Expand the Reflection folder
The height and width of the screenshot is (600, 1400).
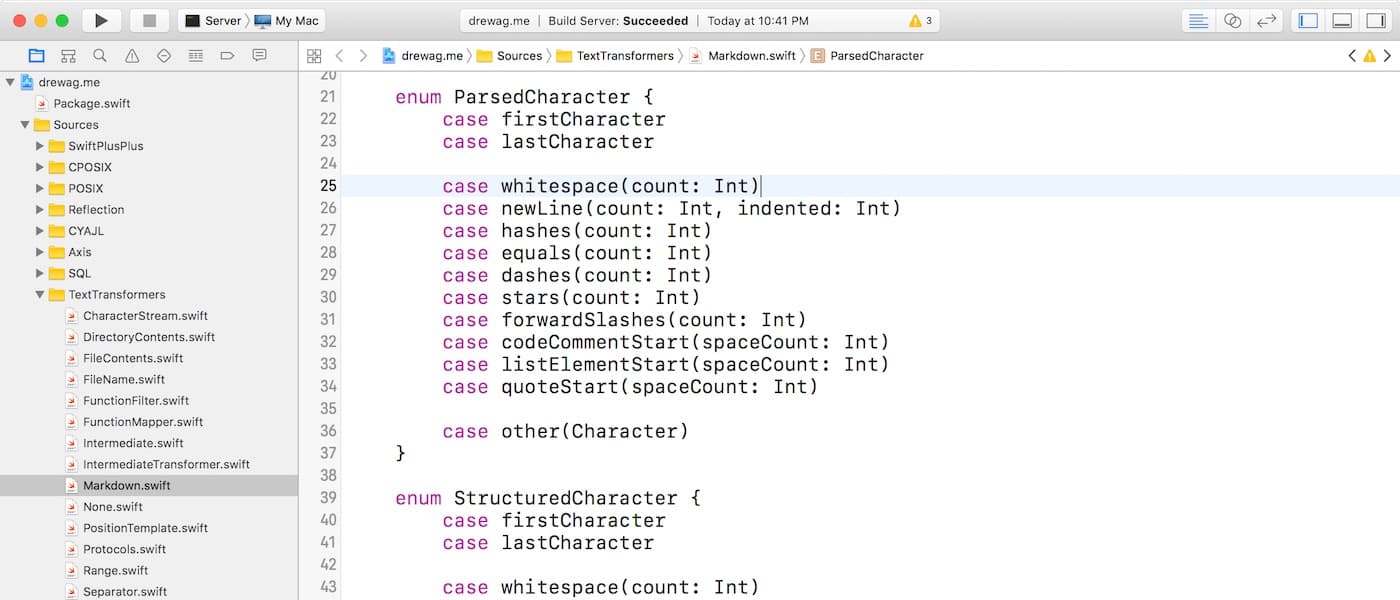[x=40, y=210]
